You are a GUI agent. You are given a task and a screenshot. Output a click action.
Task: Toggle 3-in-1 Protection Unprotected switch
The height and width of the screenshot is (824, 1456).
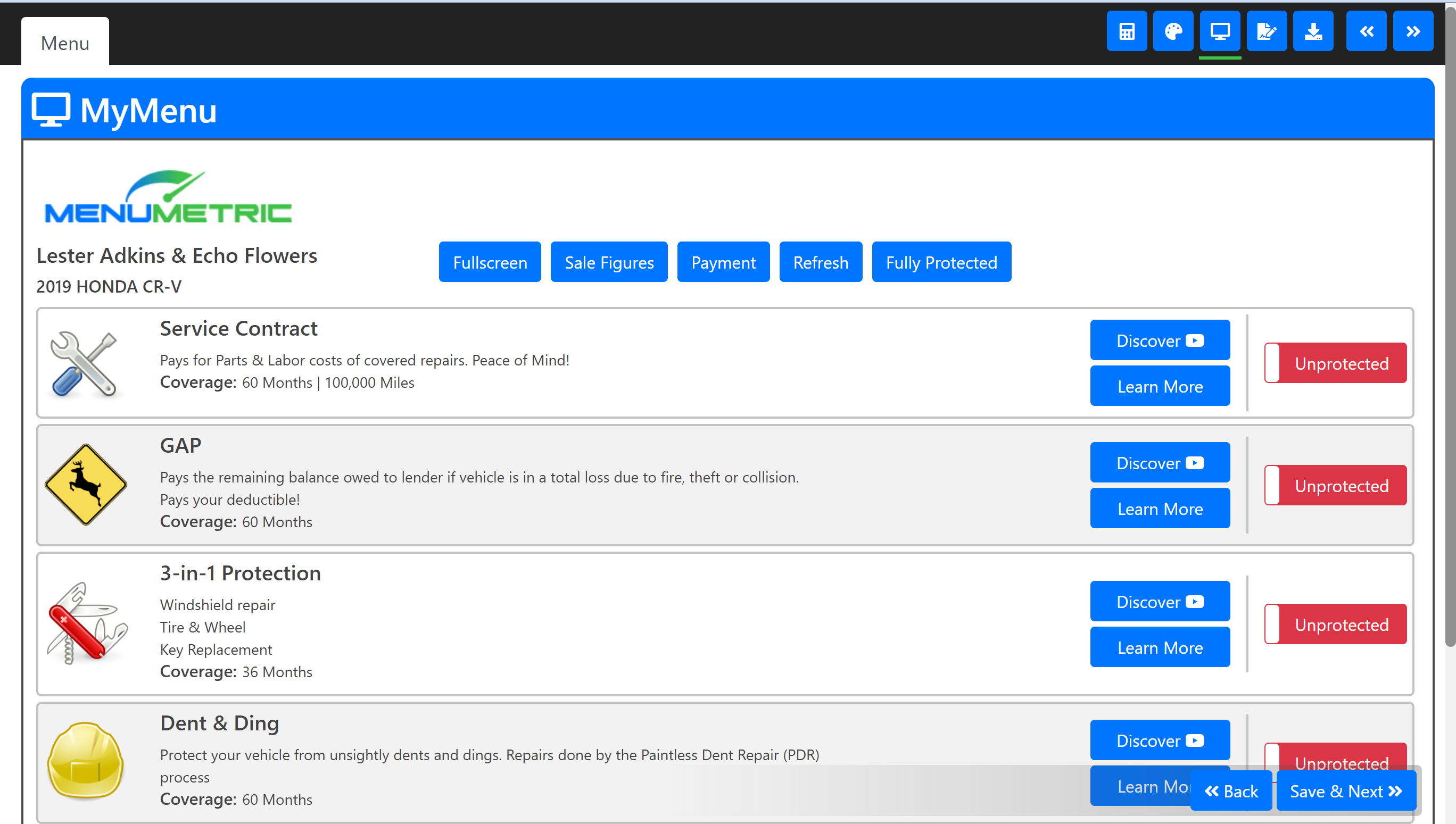click(1335, 623)
